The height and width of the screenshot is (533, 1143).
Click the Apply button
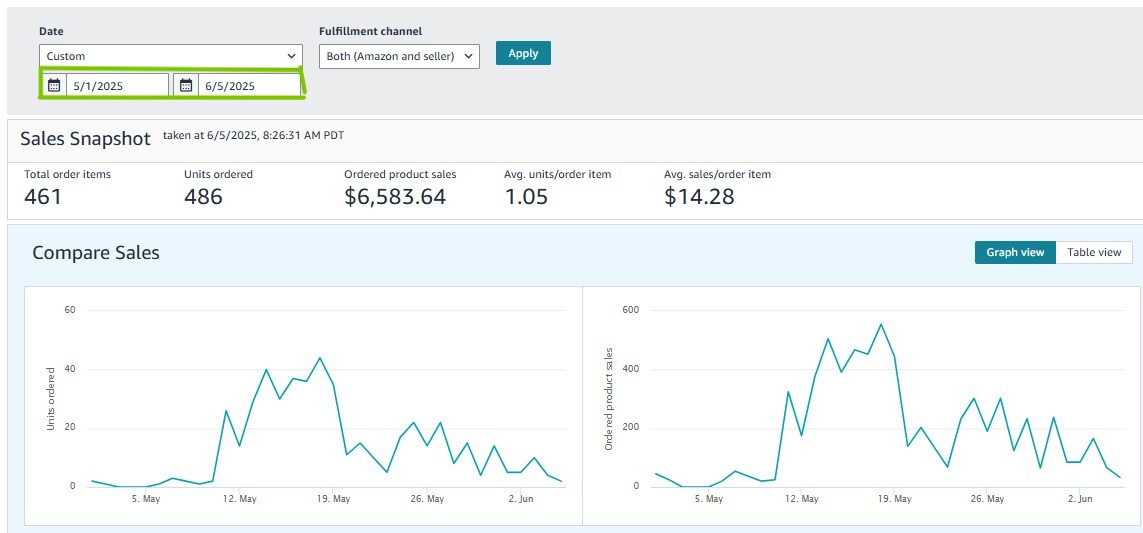tap(523, 54)
